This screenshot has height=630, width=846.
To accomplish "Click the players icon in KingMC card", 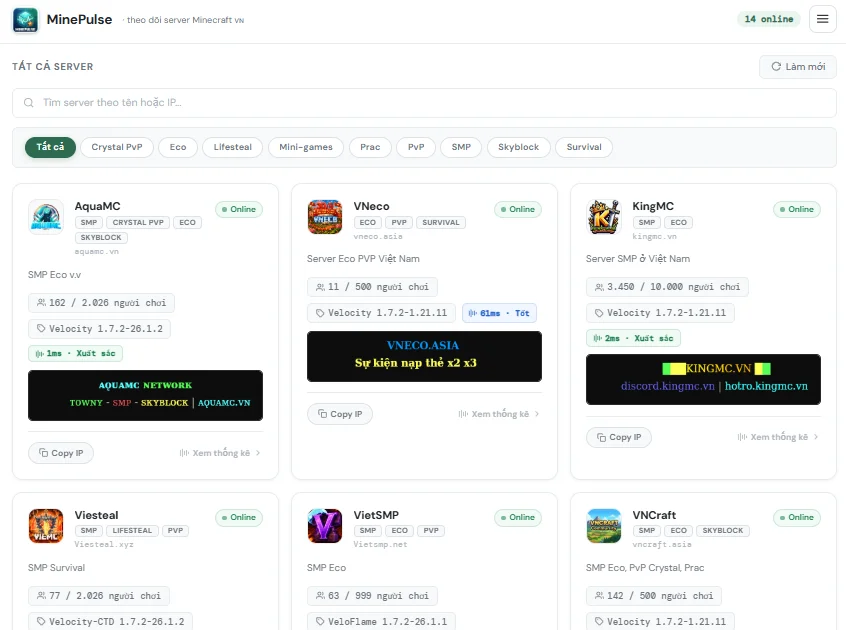I will click(x=599, y=287).
